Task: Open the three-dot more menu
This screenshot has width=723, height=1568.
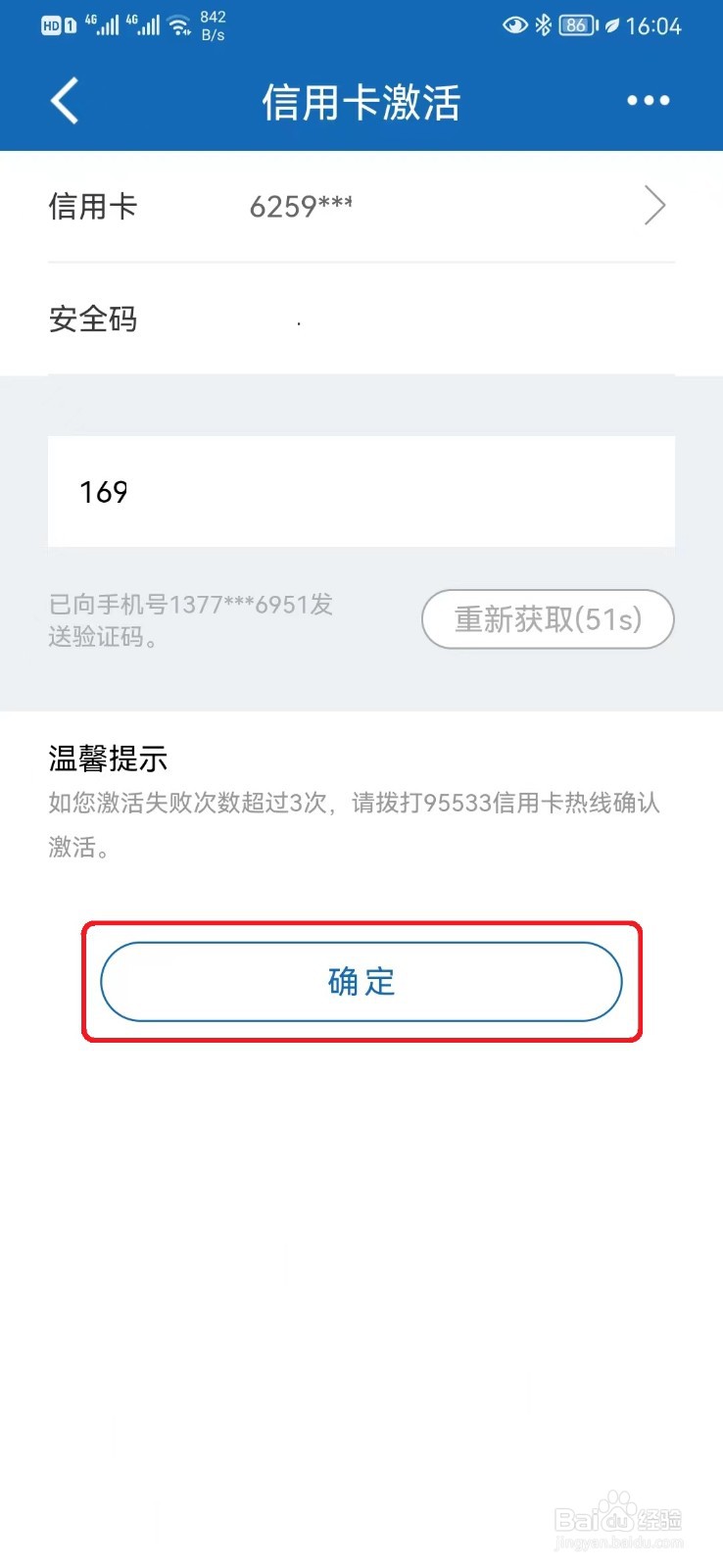Action: (x=648, y=100)
